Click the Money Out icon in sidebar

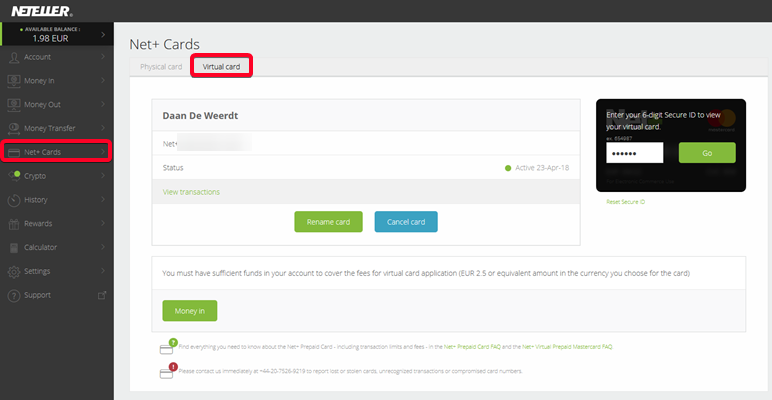click(14, 104)
